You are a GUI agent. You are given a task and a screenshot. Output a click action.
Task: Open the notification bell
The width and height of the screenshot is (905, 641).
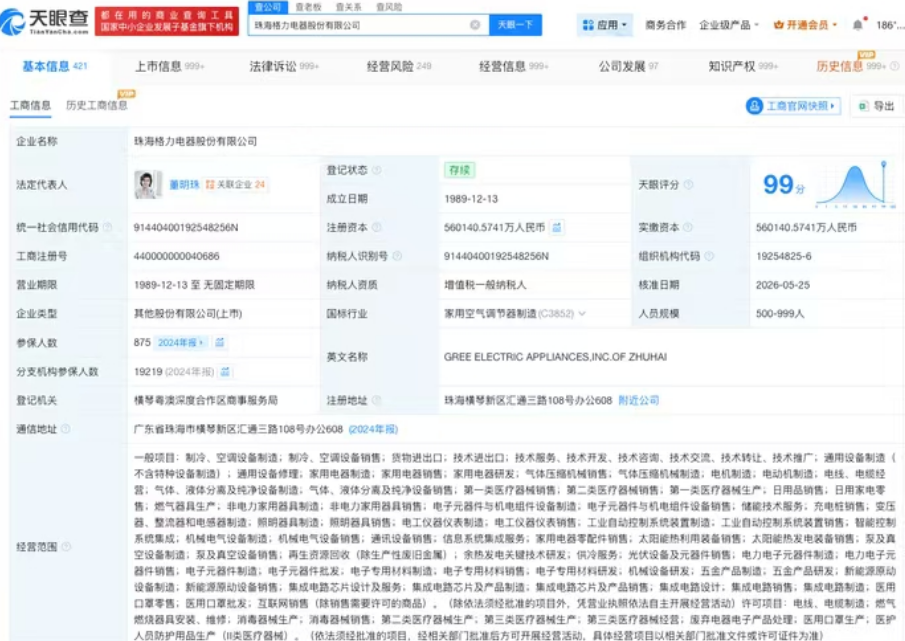858,25
